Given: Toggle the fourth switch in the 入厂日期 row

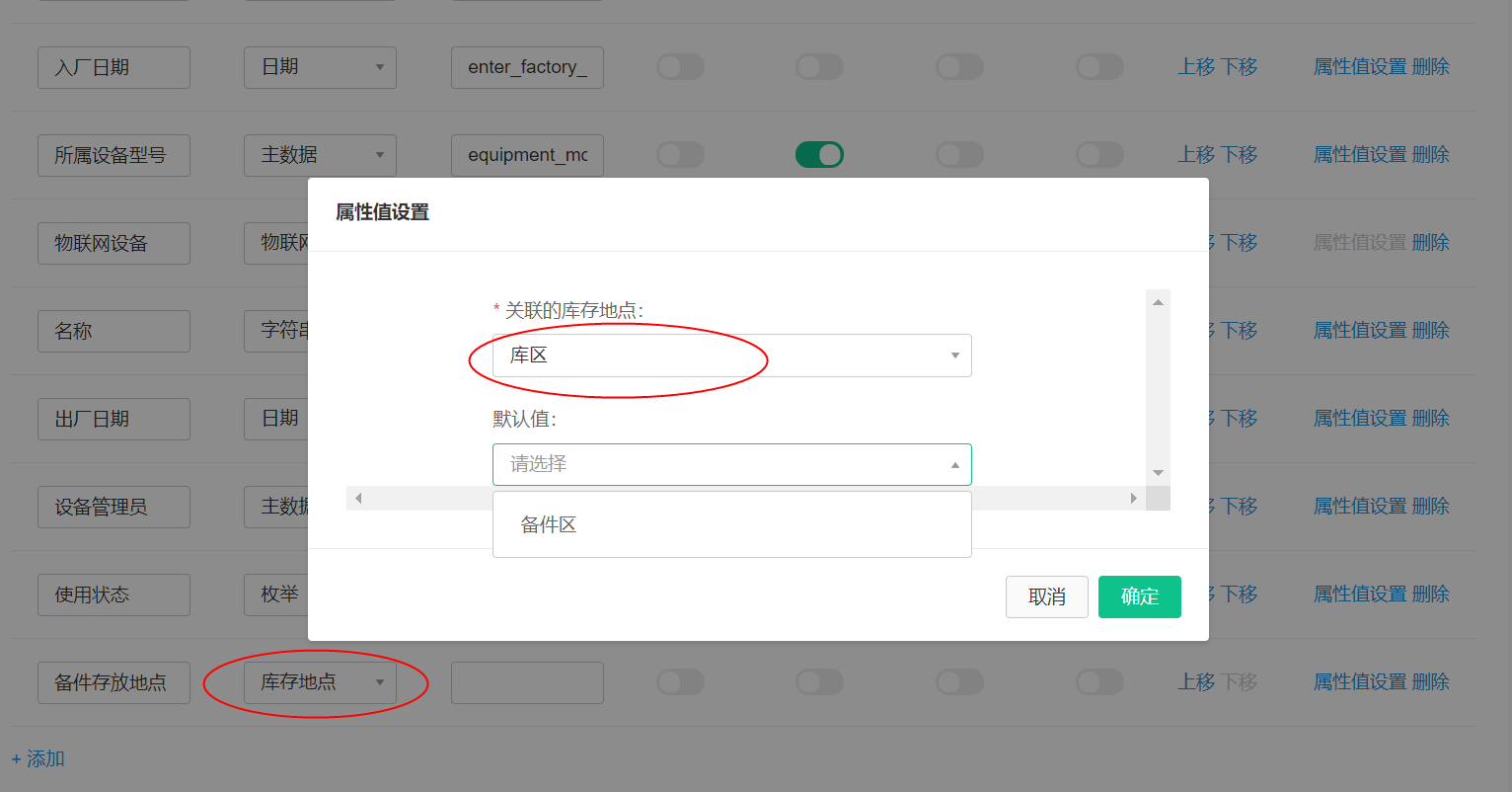Looking at the screenshot, I should [x=1099, y=67].
